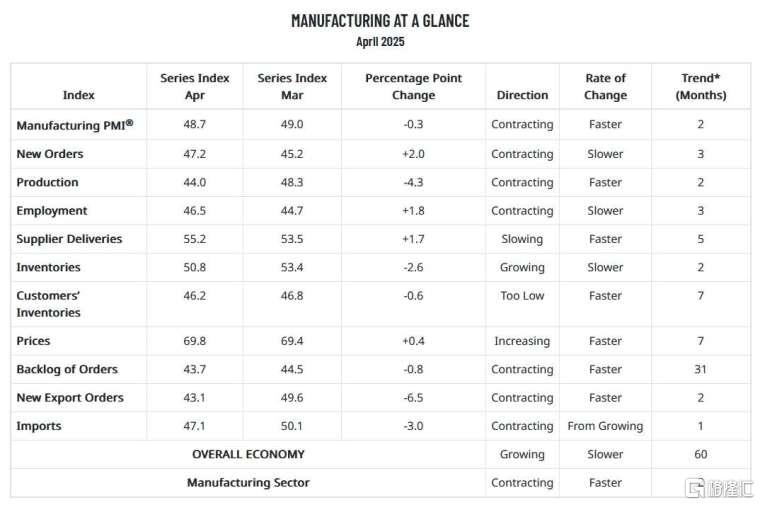This screenshot has height=505, width=760.
Task: Click the Rate of Change header
Action: click(605, 86)
